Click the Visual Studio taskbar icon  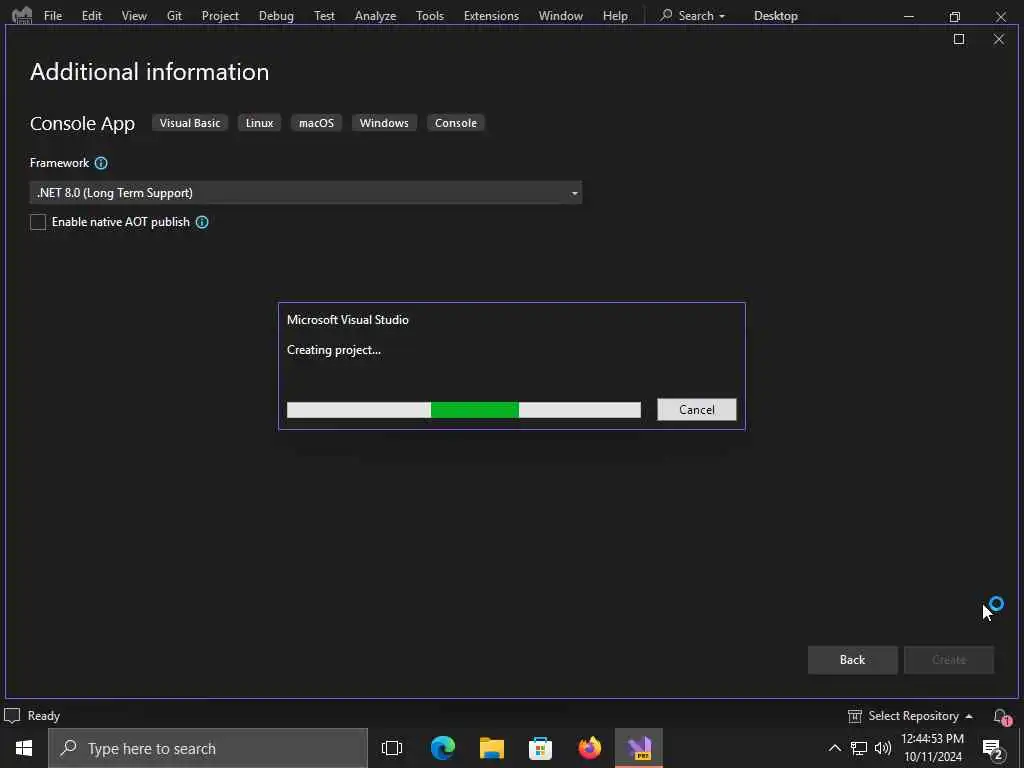[x=639, y=748]
